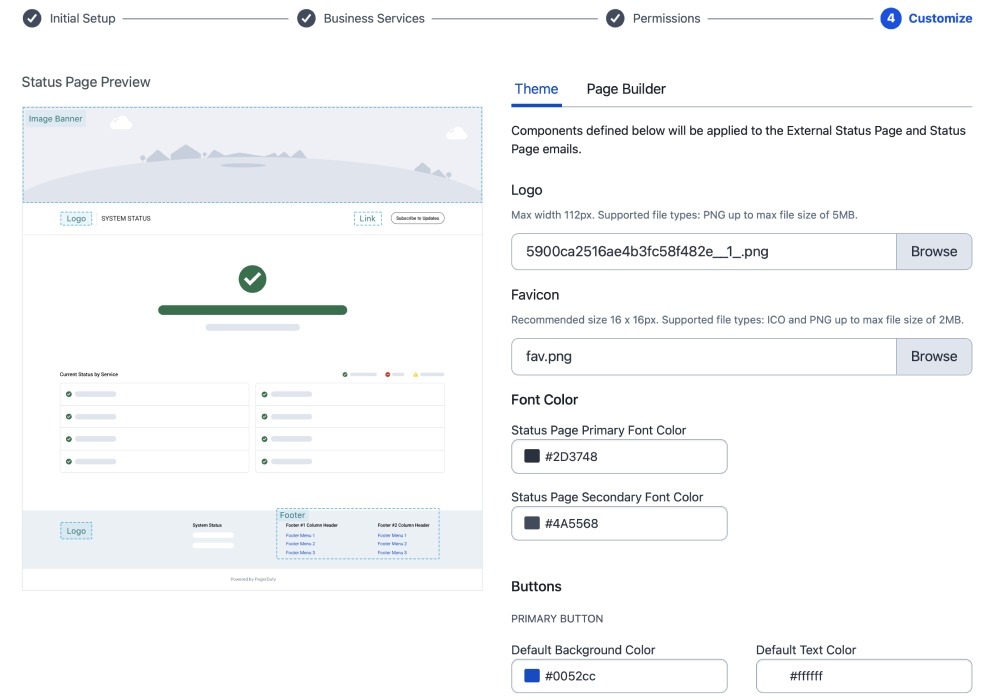Select the Theme tab

[536, 89]
